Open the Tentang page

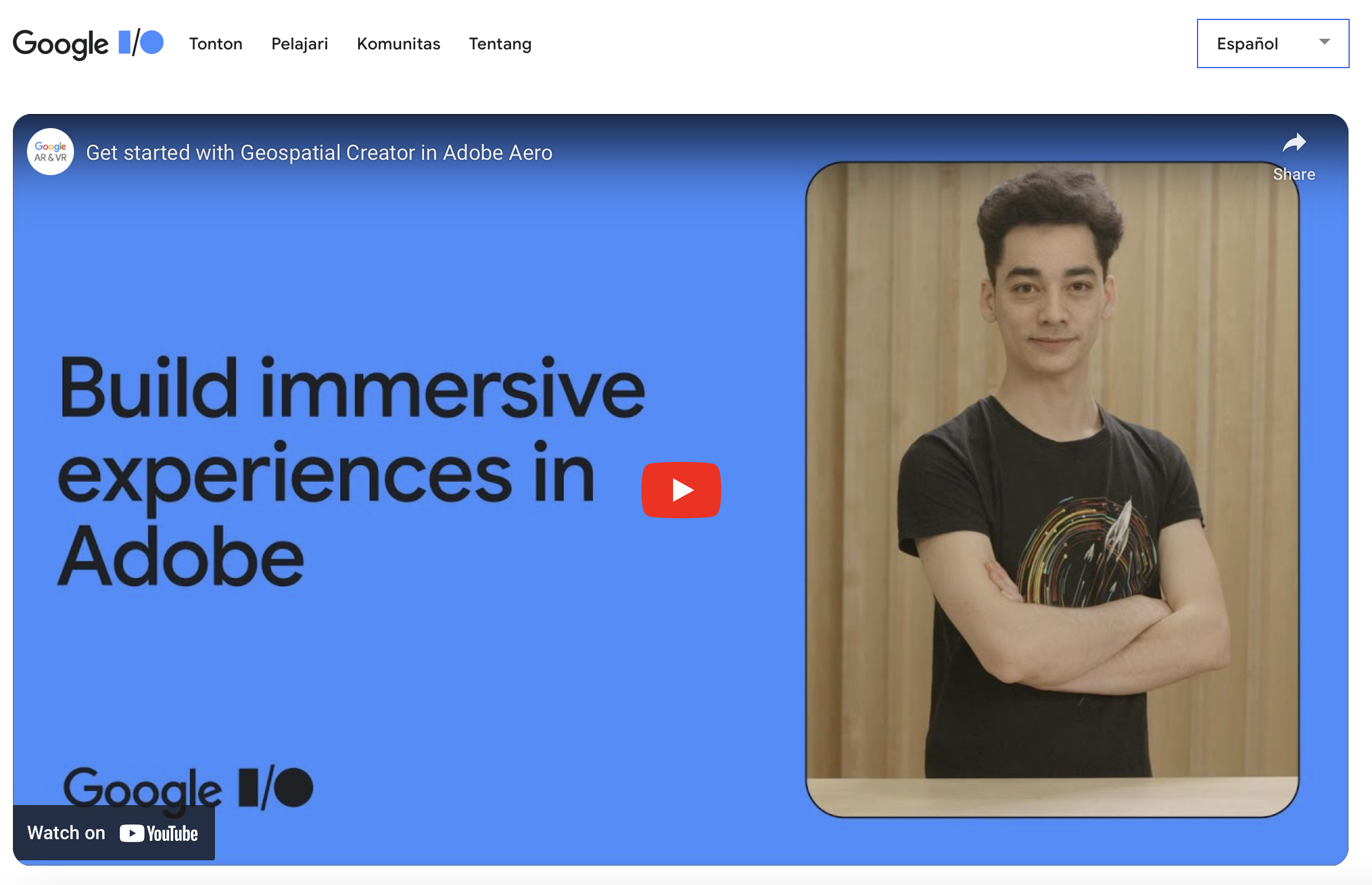[500, 43]
